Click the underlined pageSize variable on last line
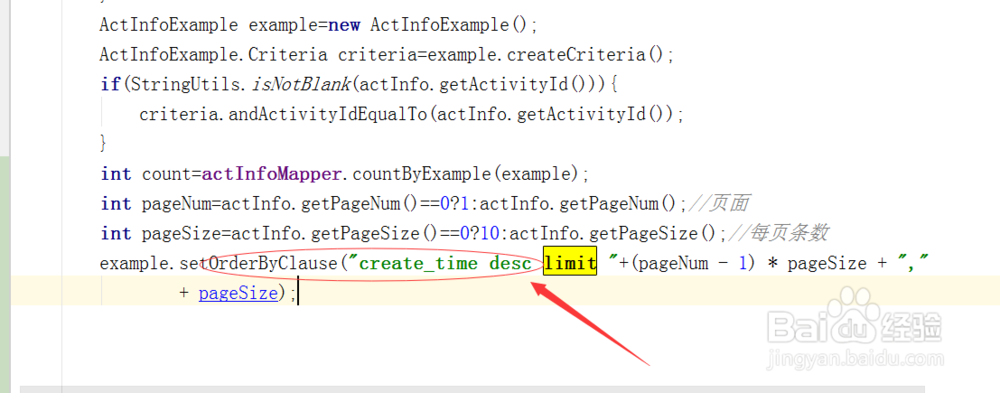 click(x=238, y=293)
